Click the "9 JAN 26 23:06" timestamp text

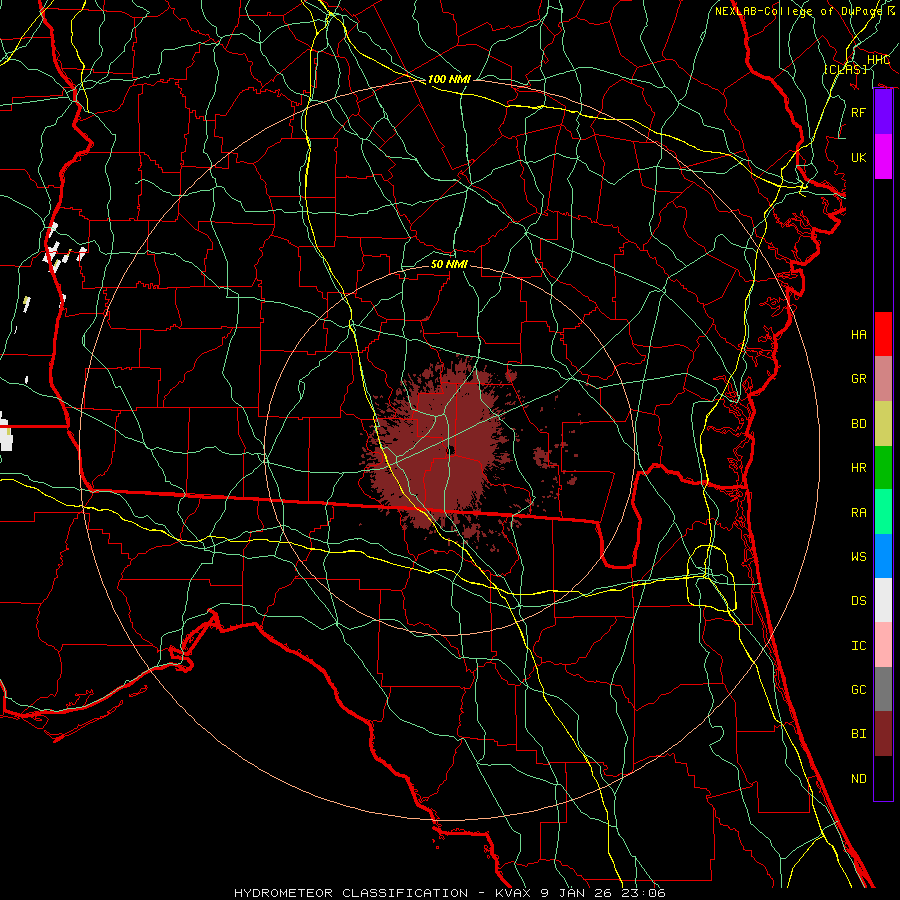coord(603,893)
